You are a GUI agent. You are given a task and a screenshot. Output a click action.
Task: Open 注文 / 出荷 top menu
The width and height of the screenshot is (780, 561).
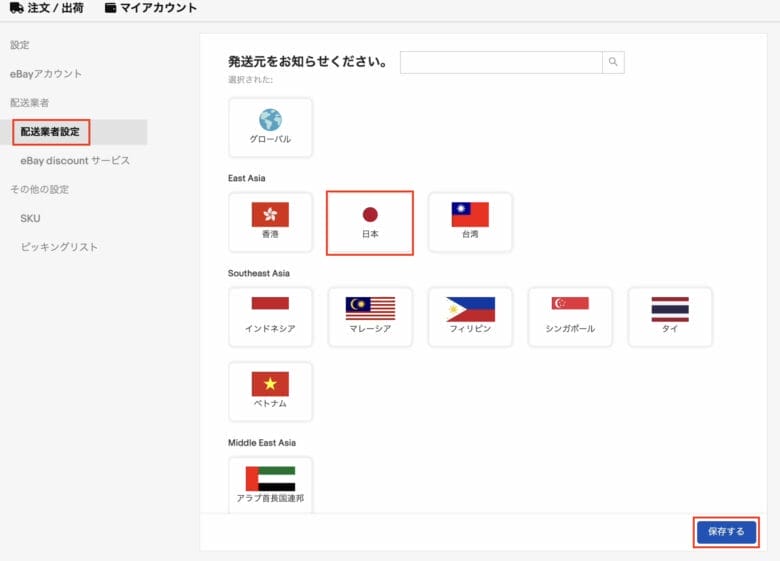(47, 8)
